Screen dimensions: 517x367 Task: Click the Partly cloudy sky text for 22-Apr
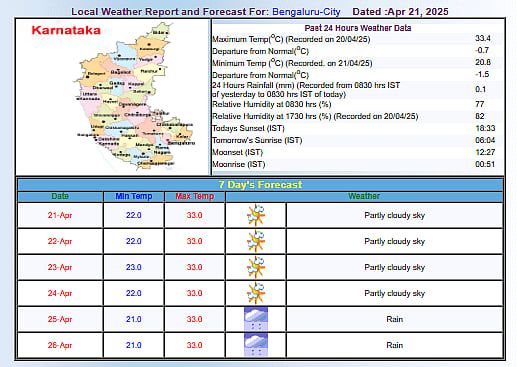395,241
